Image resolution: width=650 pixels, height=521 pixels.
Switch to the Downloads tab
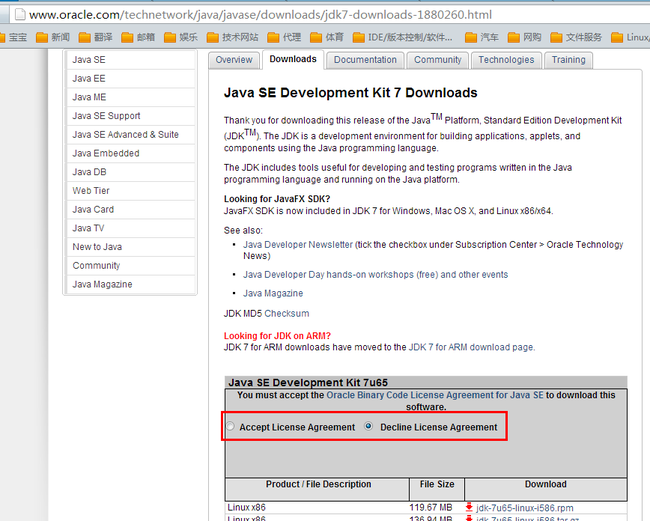click(x=293, y=59)
